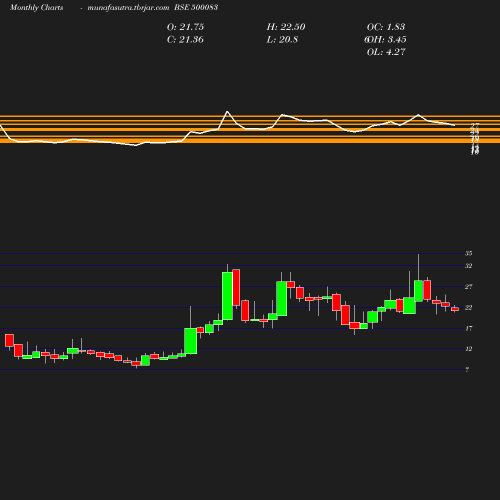
Task: Click the low value "L: 20.8"
Action: click(x=282, y=40)
